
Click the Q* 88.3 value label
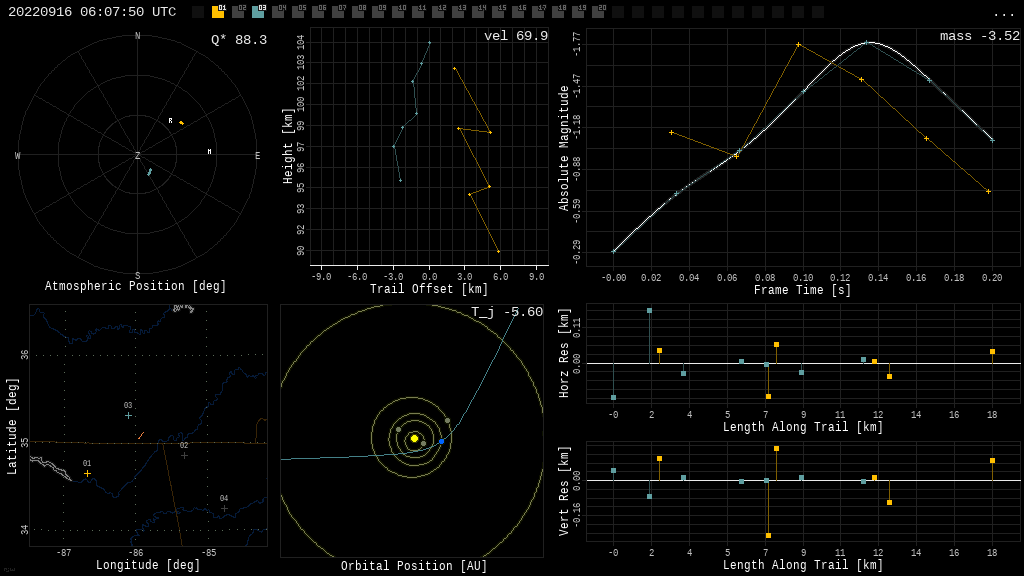pyautogui.click(x=239, y=40)
